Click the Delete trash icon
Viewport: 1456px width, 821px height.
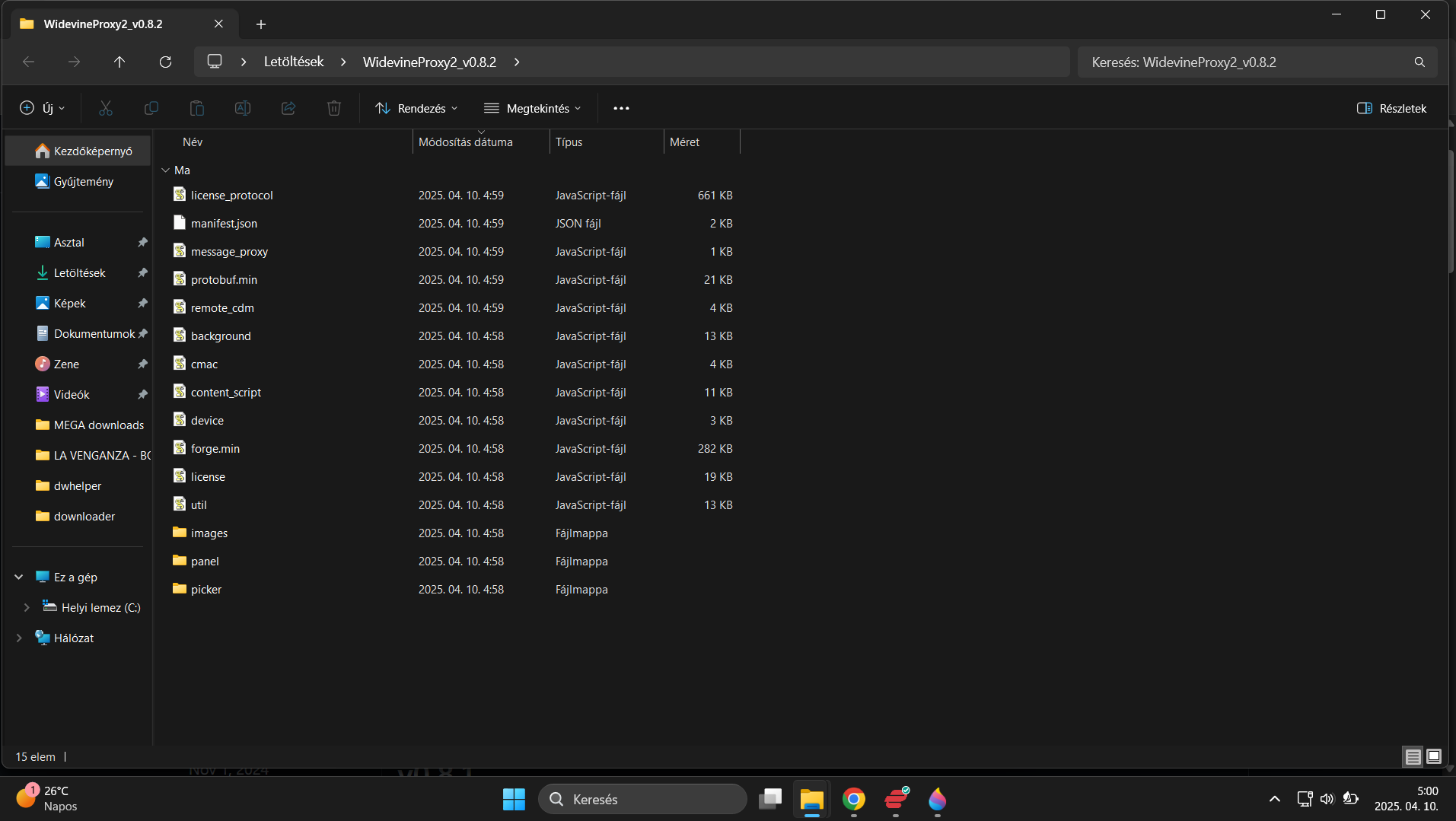click(x=334, y=108)
